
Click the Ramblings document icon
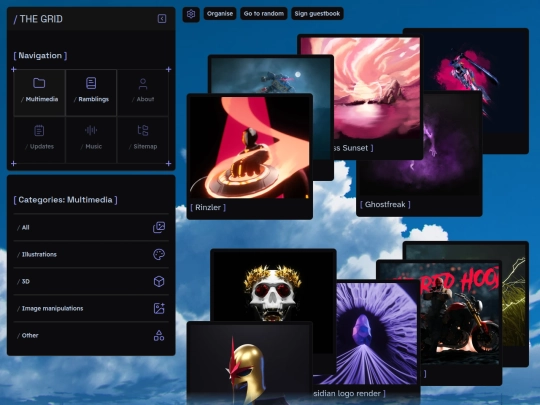91,83
